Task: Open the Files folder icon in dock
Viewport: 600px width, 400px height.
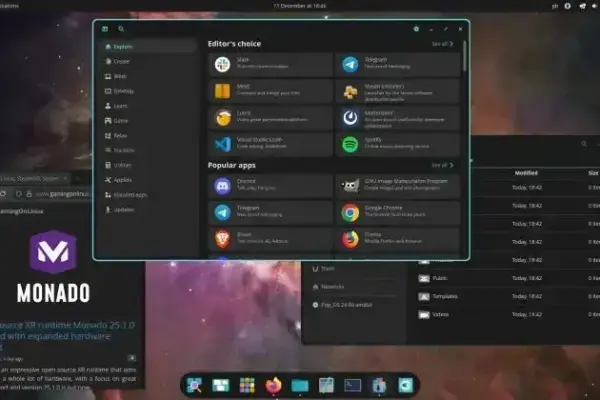Action: (300, 385)
